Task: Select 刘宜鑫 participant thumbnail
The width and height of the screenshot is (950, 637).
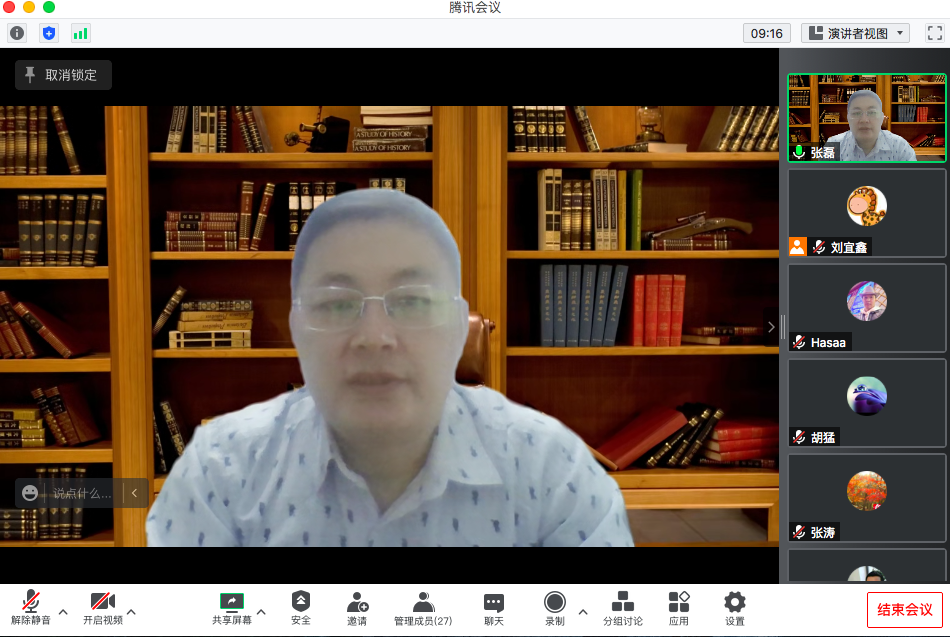Action: click(866, 213)
